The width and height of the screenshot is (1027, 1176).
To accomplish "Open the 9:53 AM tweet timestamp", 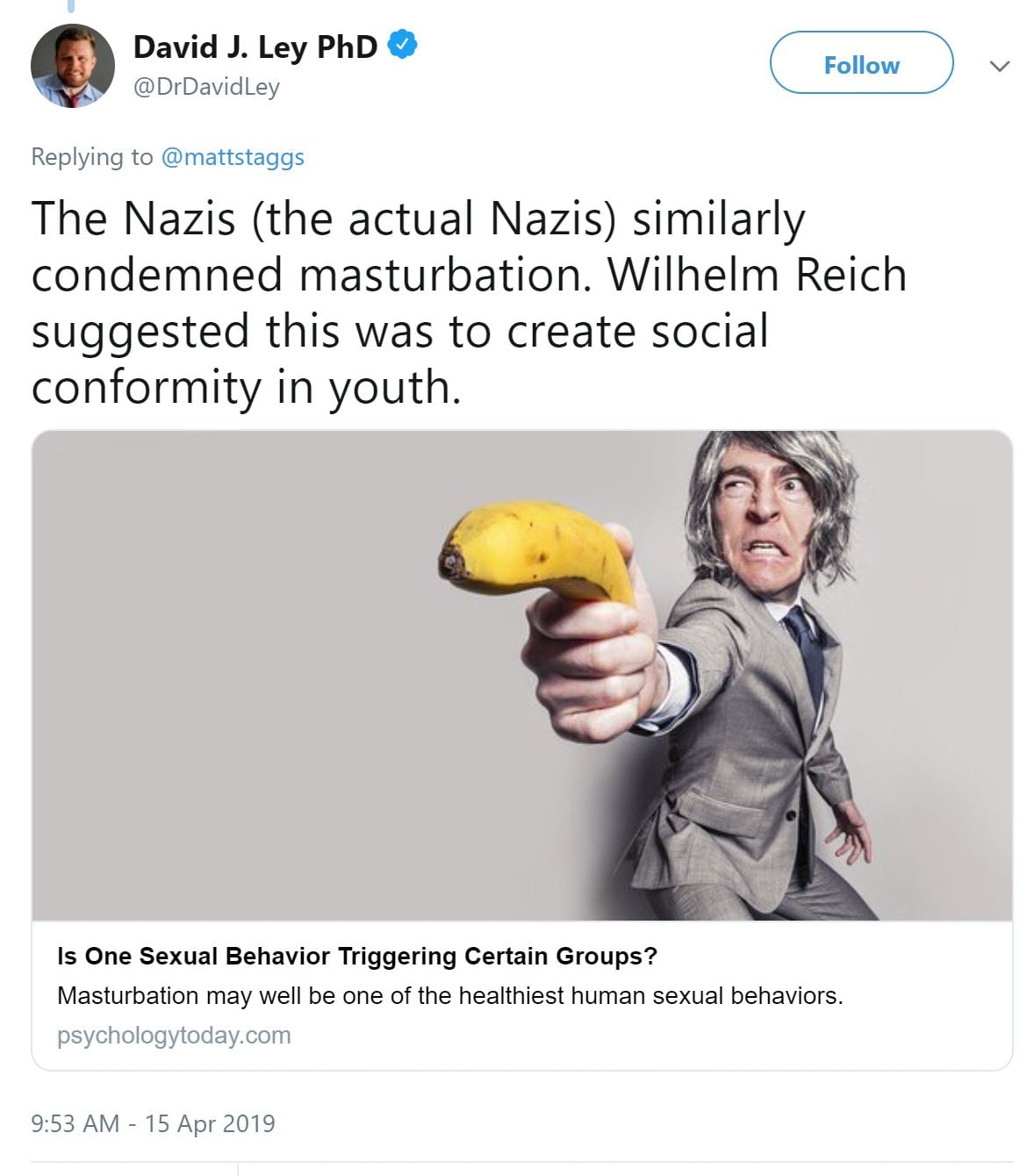I will click(x=75, y=1123).
